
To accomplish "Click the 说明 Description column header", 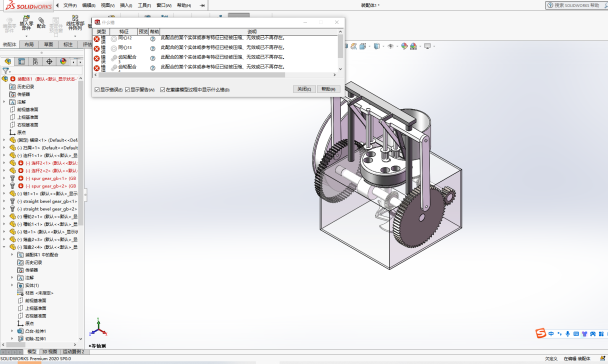I will (x=252, y=31).
